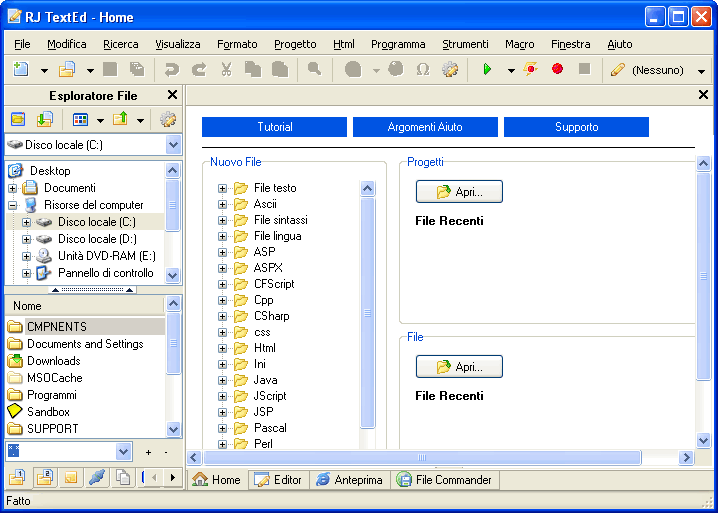
Task: Switch to the Editor tab
Action: [x=279, y=480]
